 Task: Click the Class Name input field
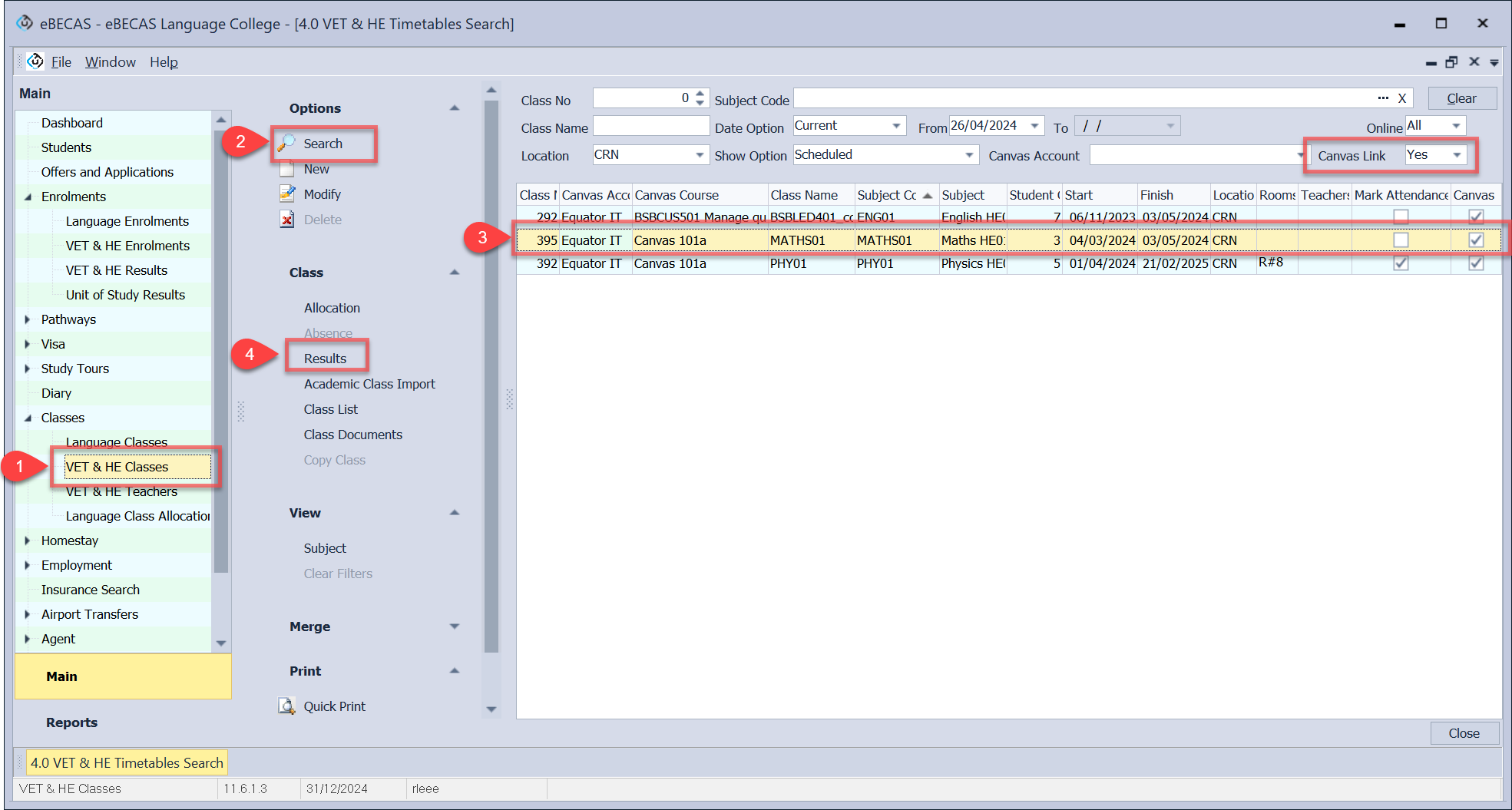(650, 127)
